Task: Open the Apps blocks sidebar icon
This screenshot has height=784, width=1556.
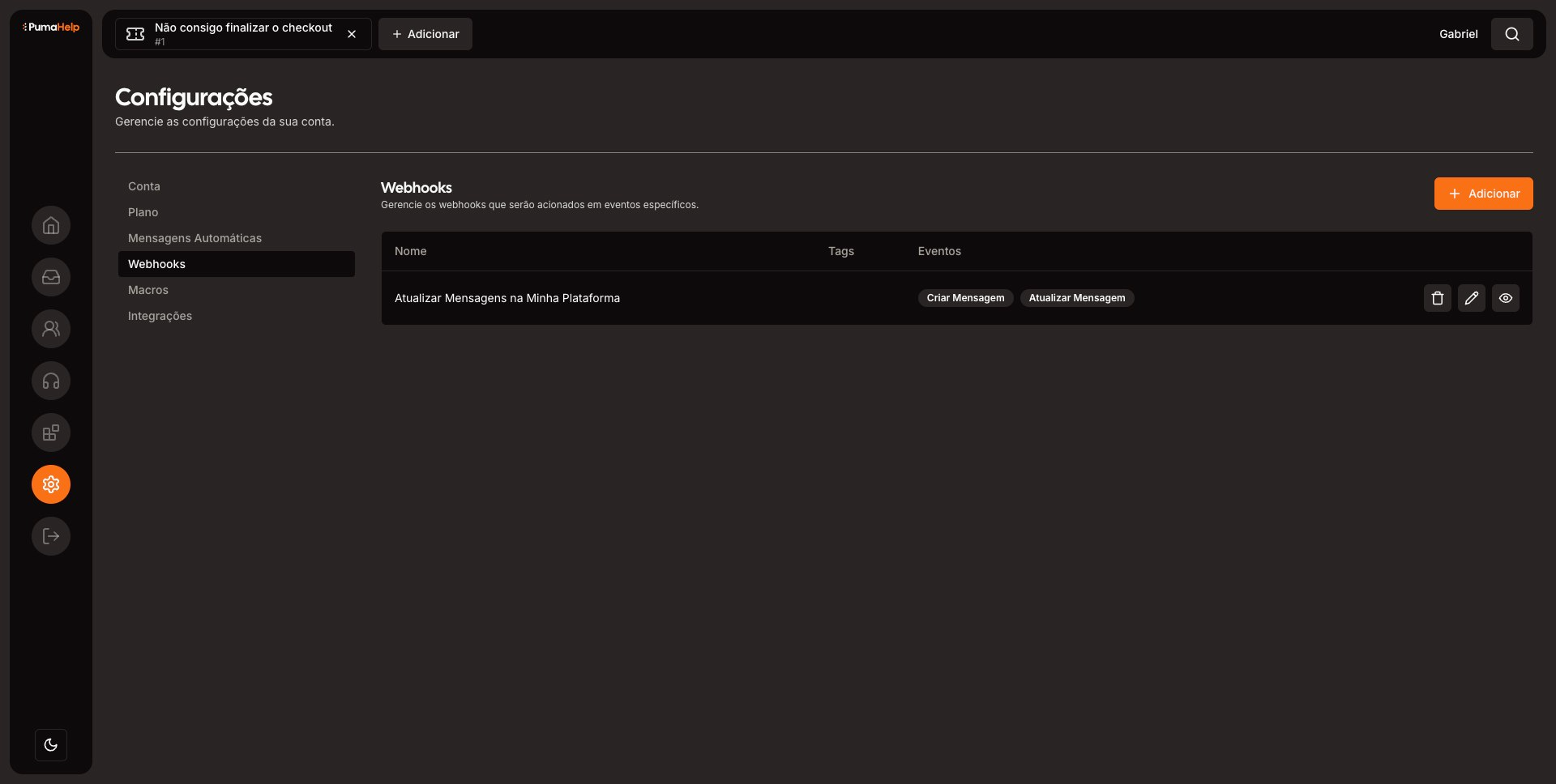Action: [x=51, y=432]
